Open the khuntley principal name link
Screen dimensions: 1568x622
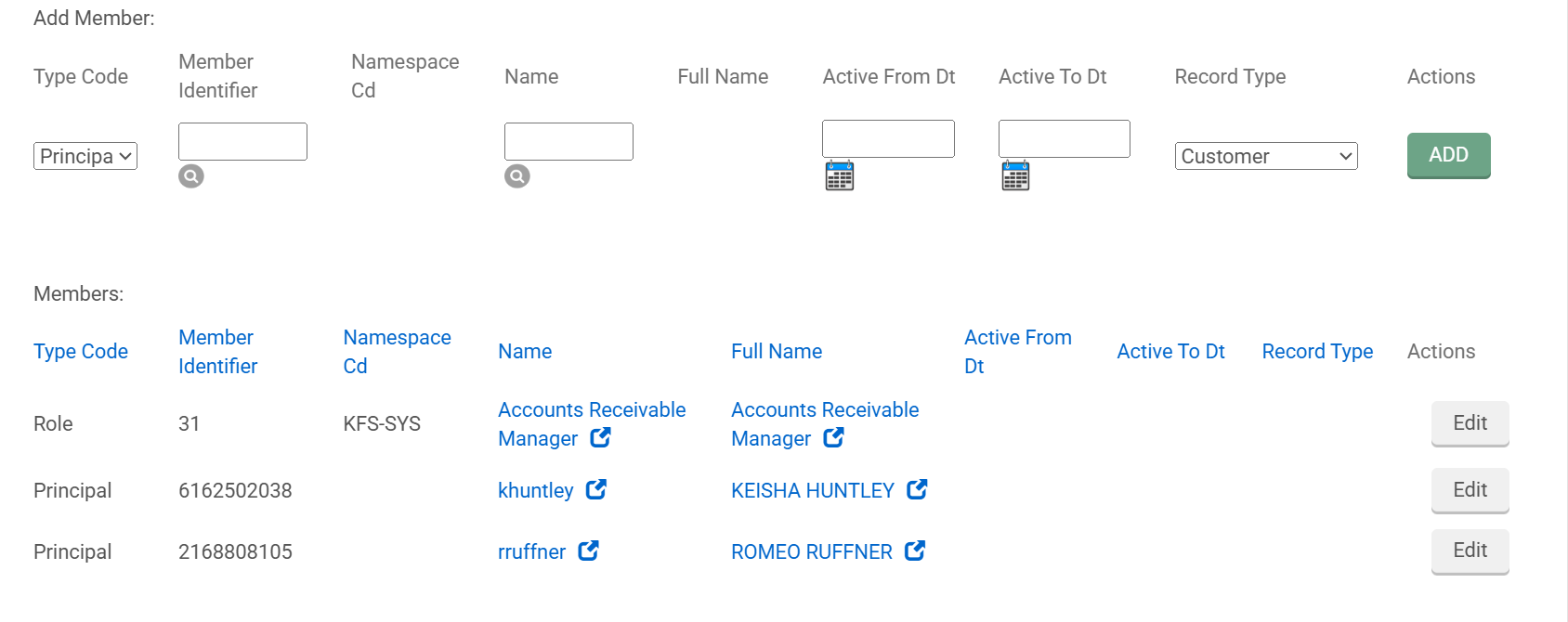pos(535,490)
